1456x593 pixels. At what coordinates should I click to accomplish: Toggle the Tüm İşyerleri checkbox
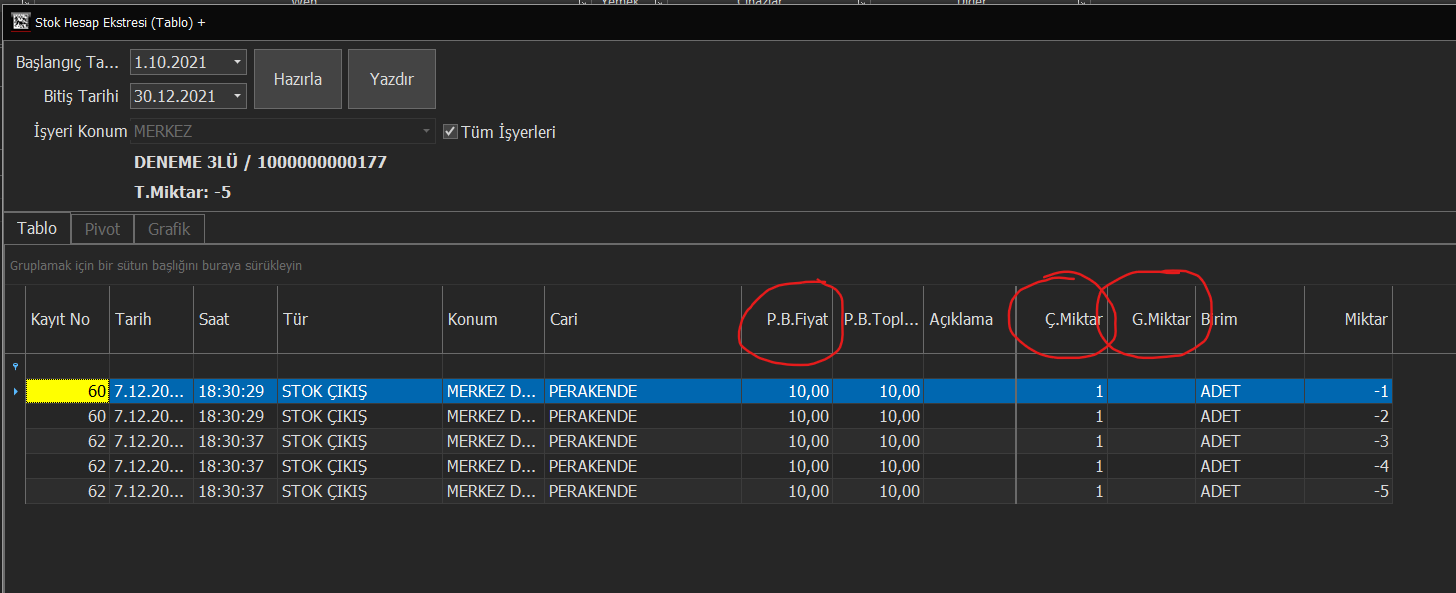[450, 132]
